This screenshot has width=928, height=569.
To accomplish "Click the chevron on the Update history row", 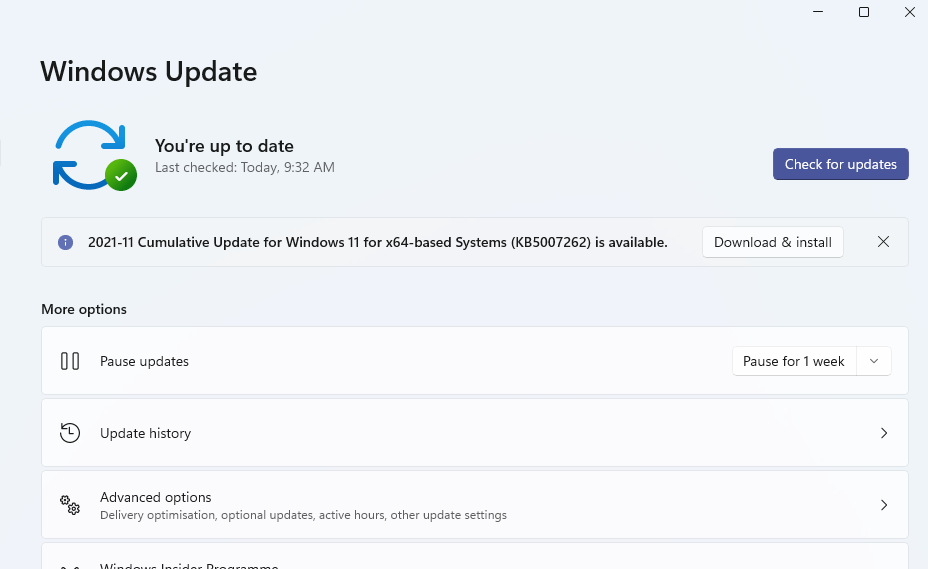I will coord(883,433).
